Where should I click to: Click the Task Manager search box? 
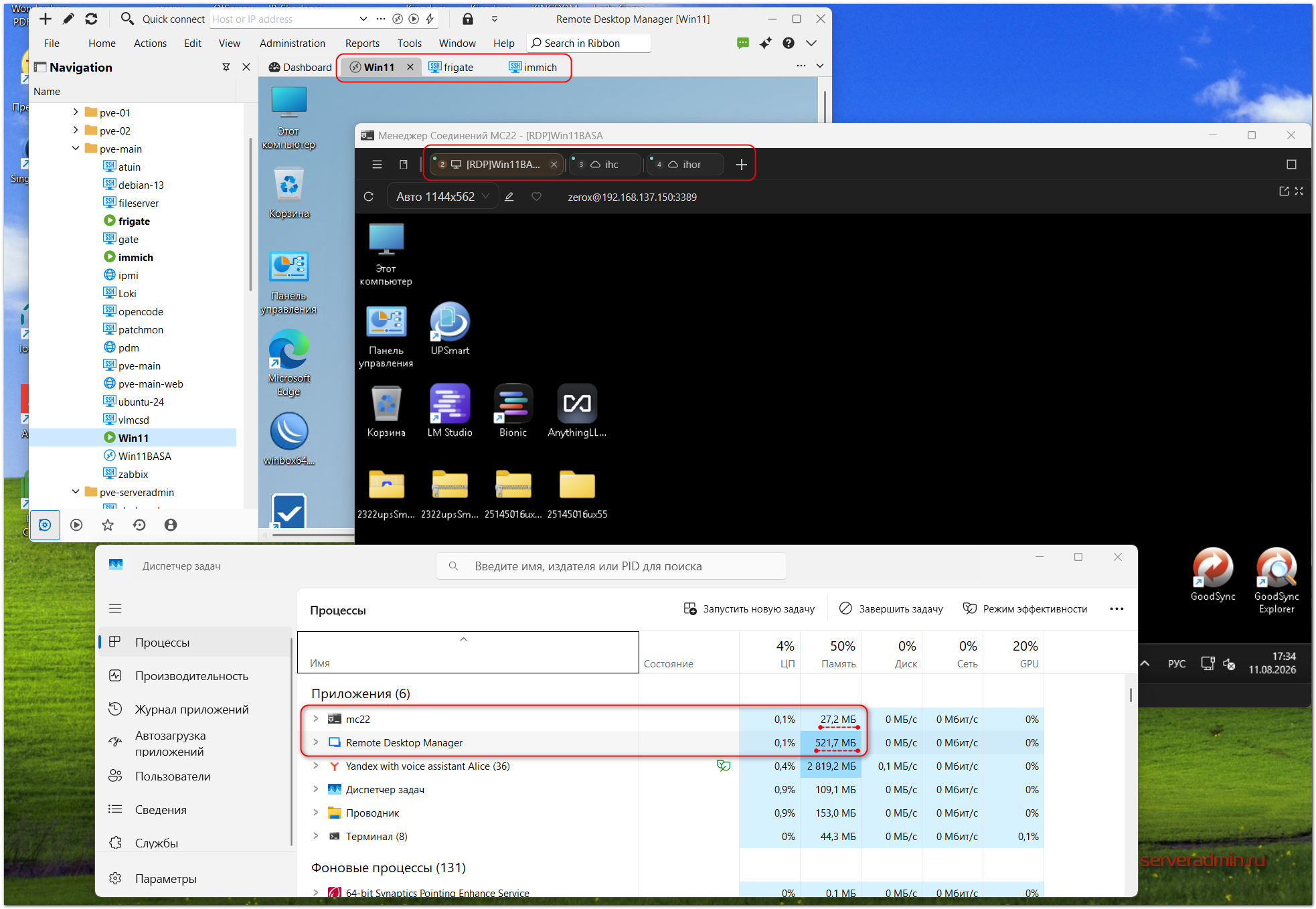pos(611,566)
